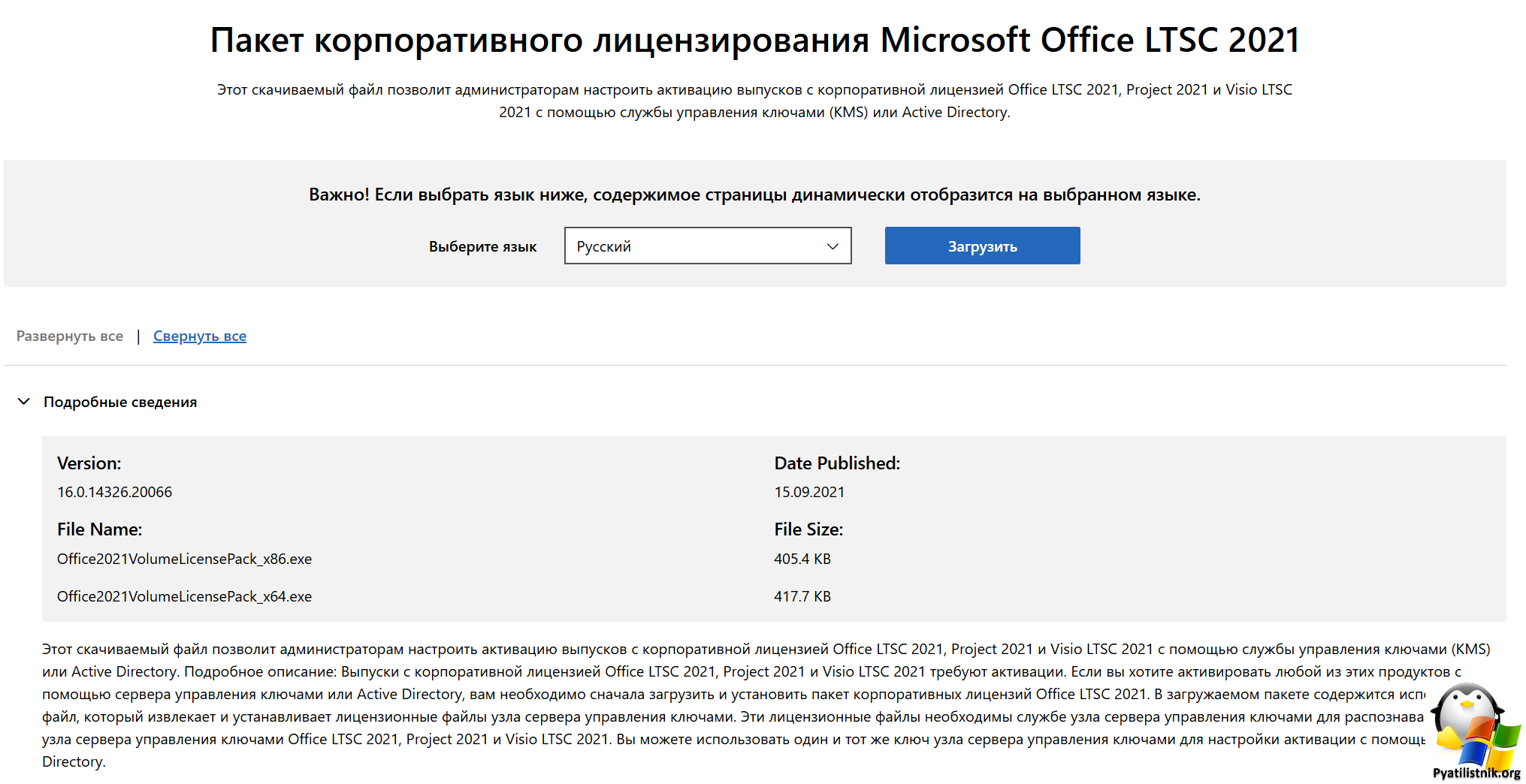The width and height of the screenshot is (1526, 784).
Task: Click the version number 16.0.14326.20066
Action: click(x=114, y=492)
